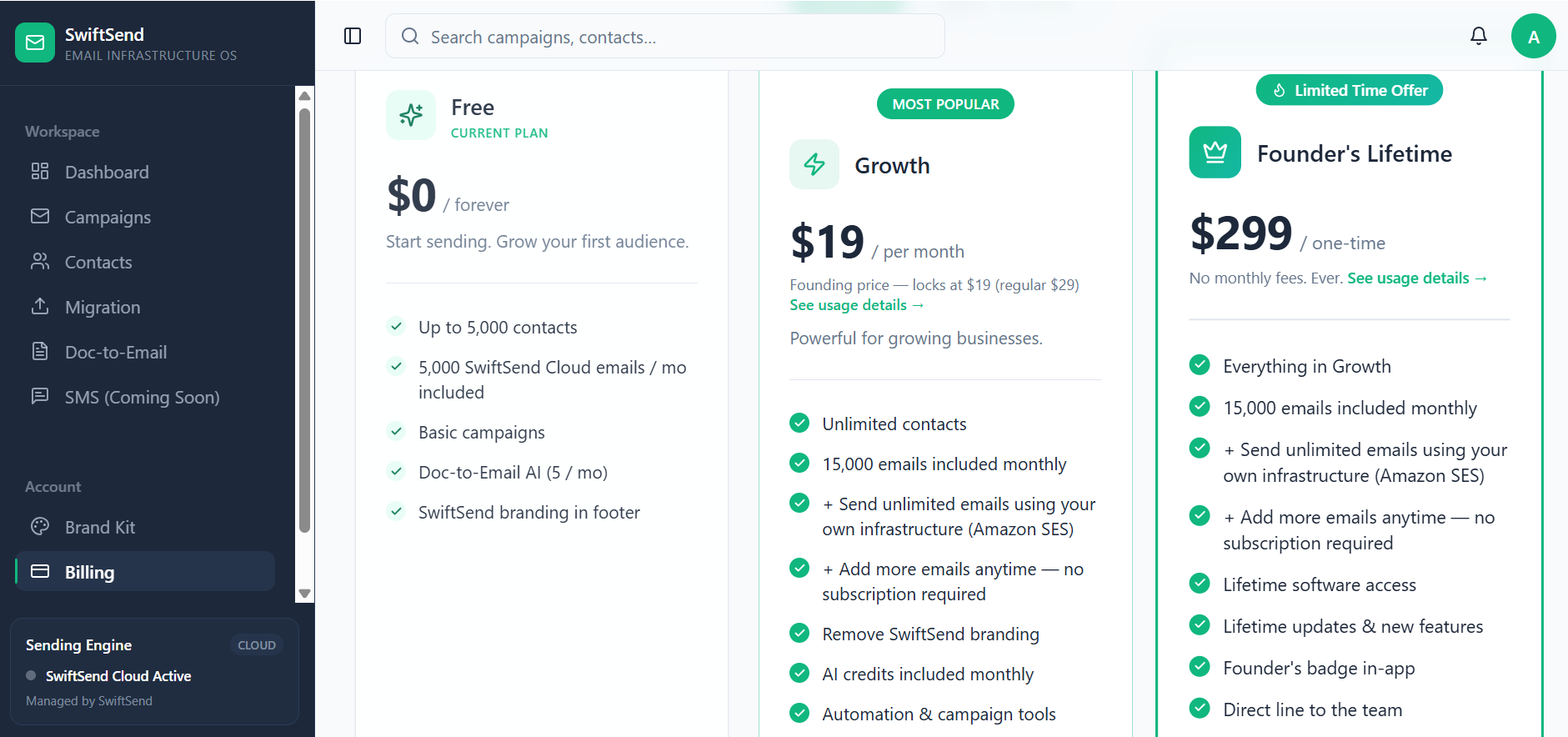
Task: Click 'Powerful for growing businesses.' text
Action: [916, 338]
